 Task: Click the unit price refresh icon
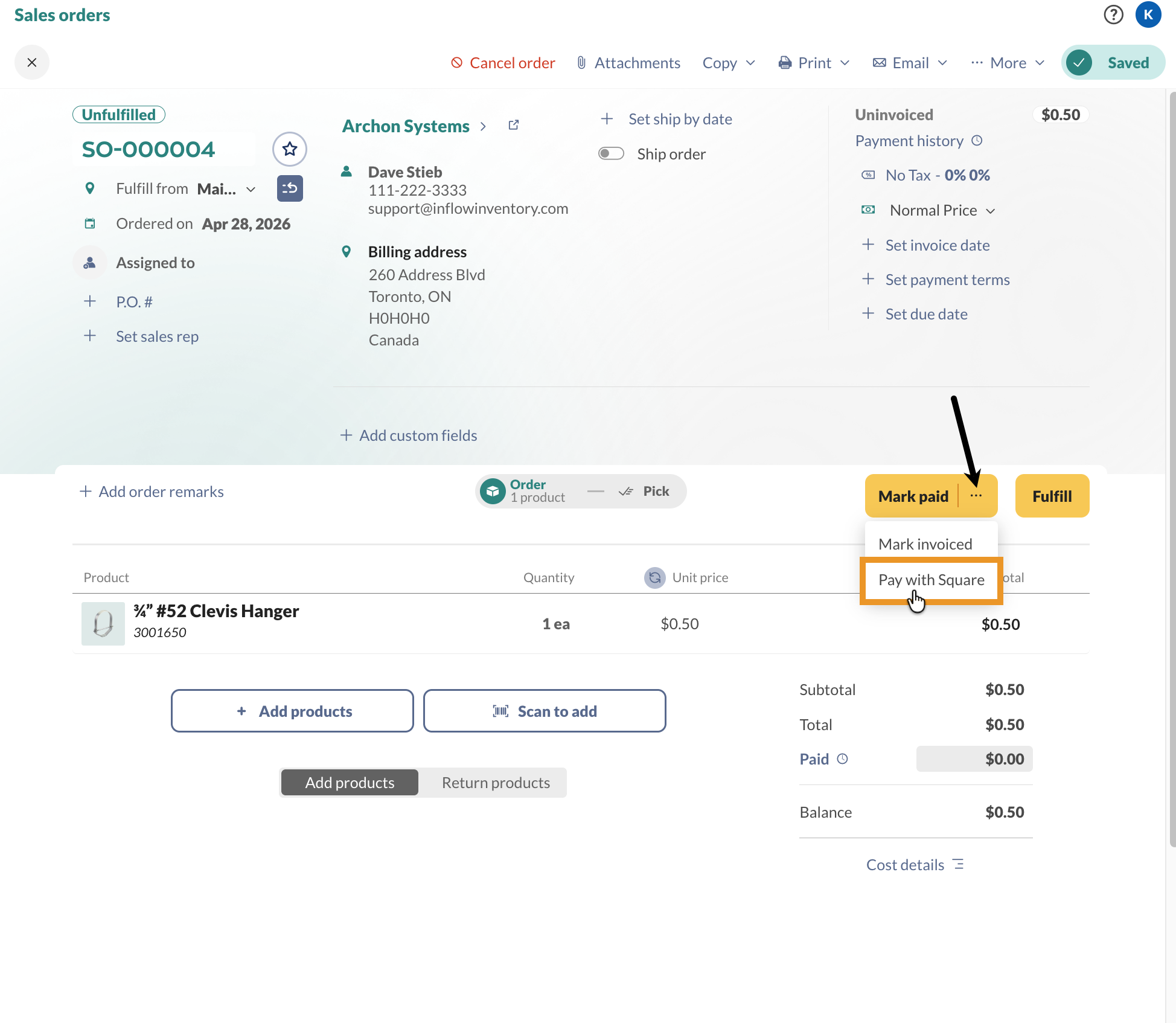(x=654, y=578)
